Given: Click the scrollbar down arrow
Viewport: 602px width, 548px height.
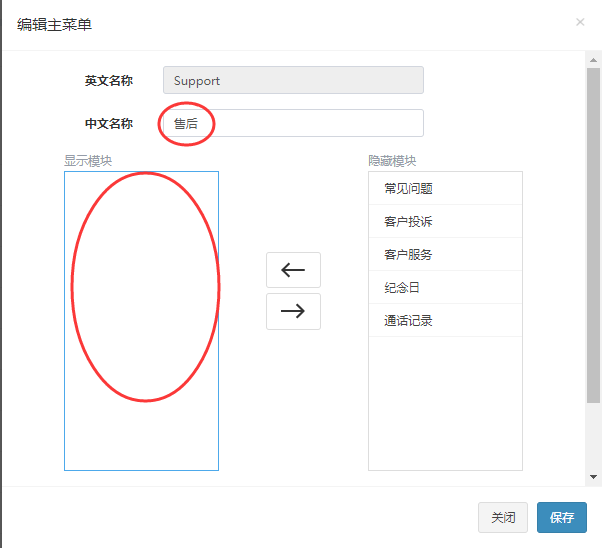Looking at the screenshot, I should [594, 477].
